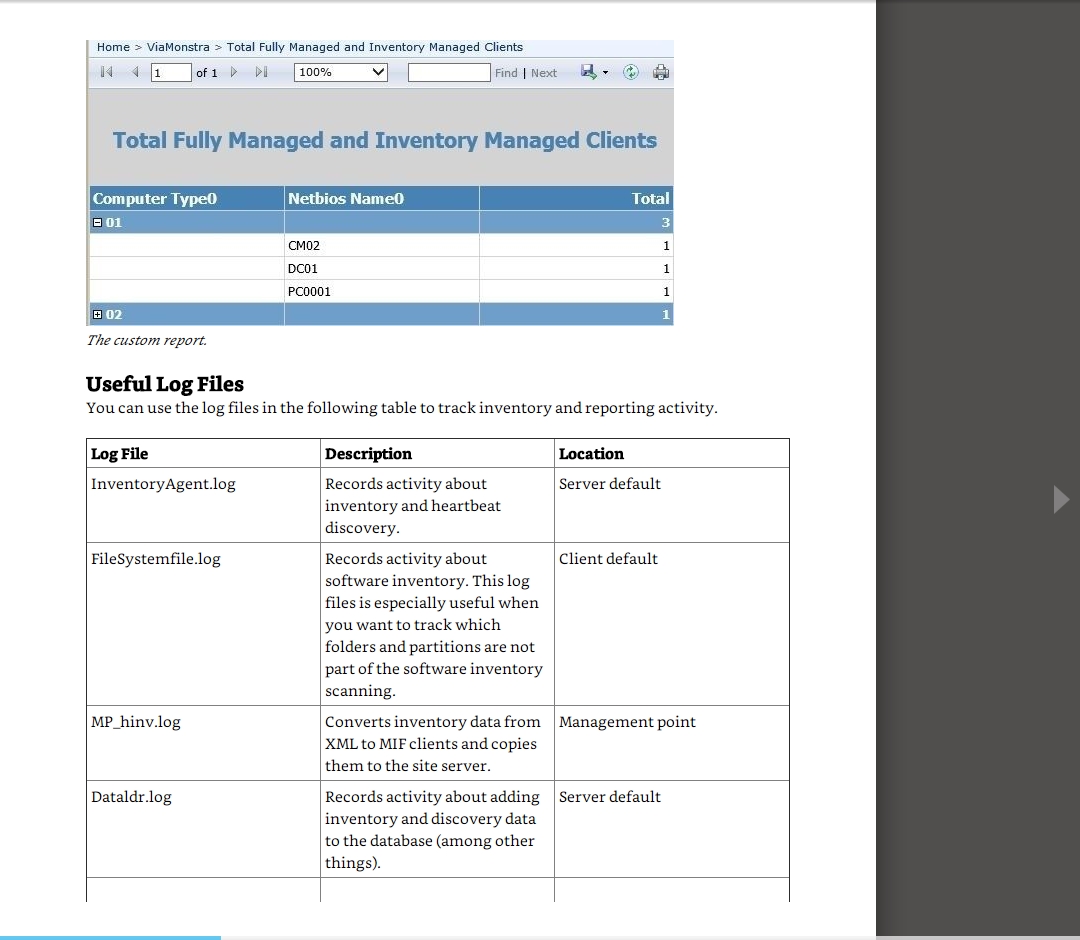The height and width of the screenshot is (940, 1080).
Task: Collapse the 01 computer type group
Action: (97, 222)
